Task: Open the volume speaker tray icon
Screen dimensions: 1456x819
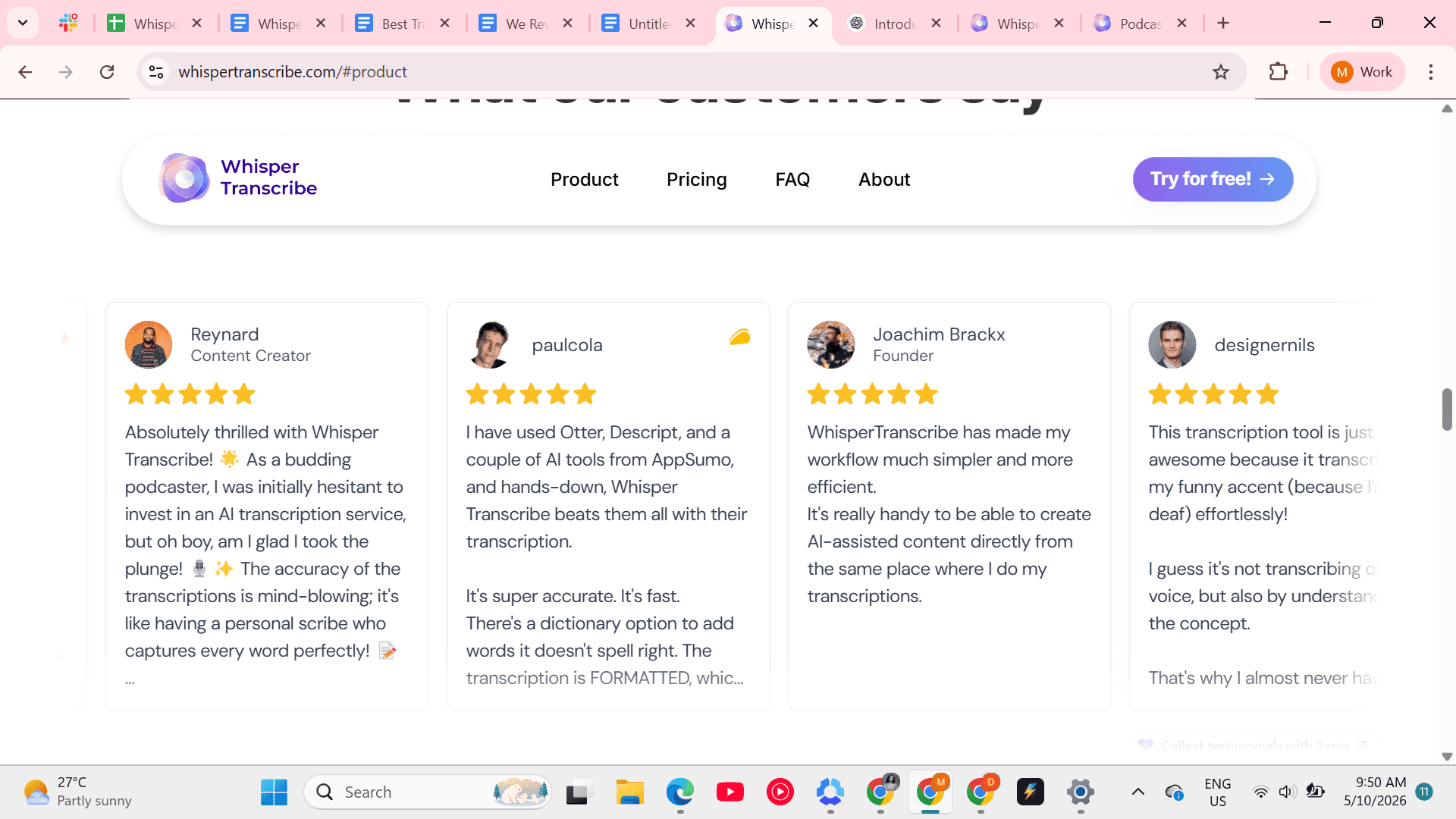Action: pyautogui.click(x=1286, y=792)
